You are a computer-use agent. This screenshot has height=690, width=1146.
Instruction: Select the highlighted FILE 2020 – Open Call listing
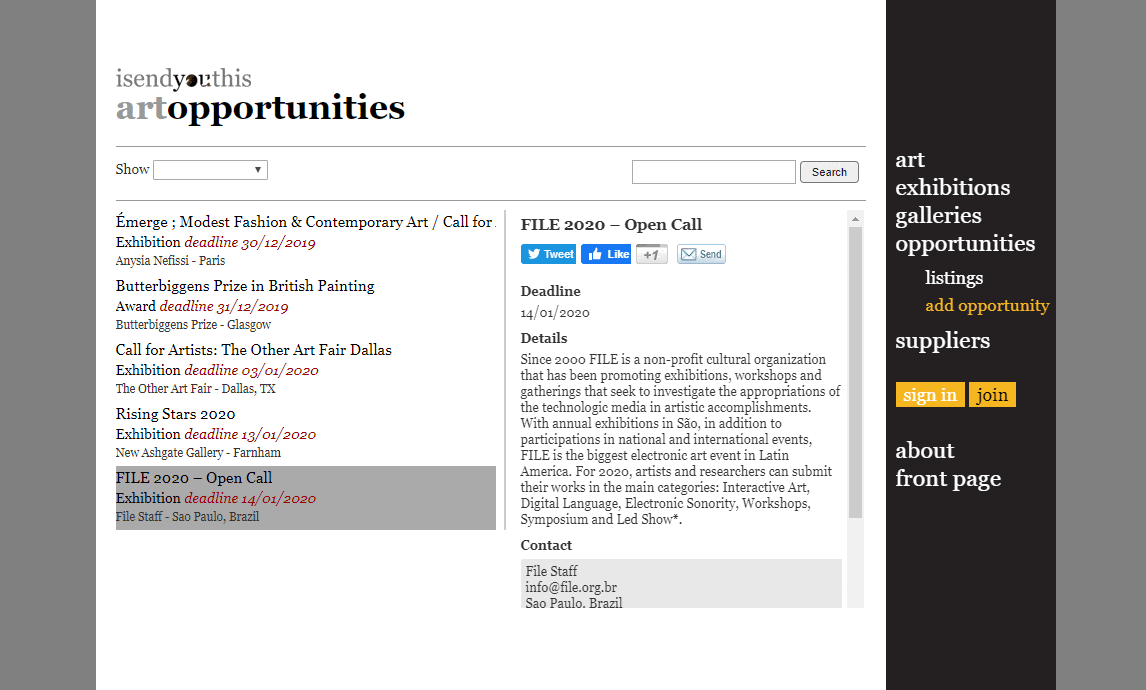click(x=194, y=478)
